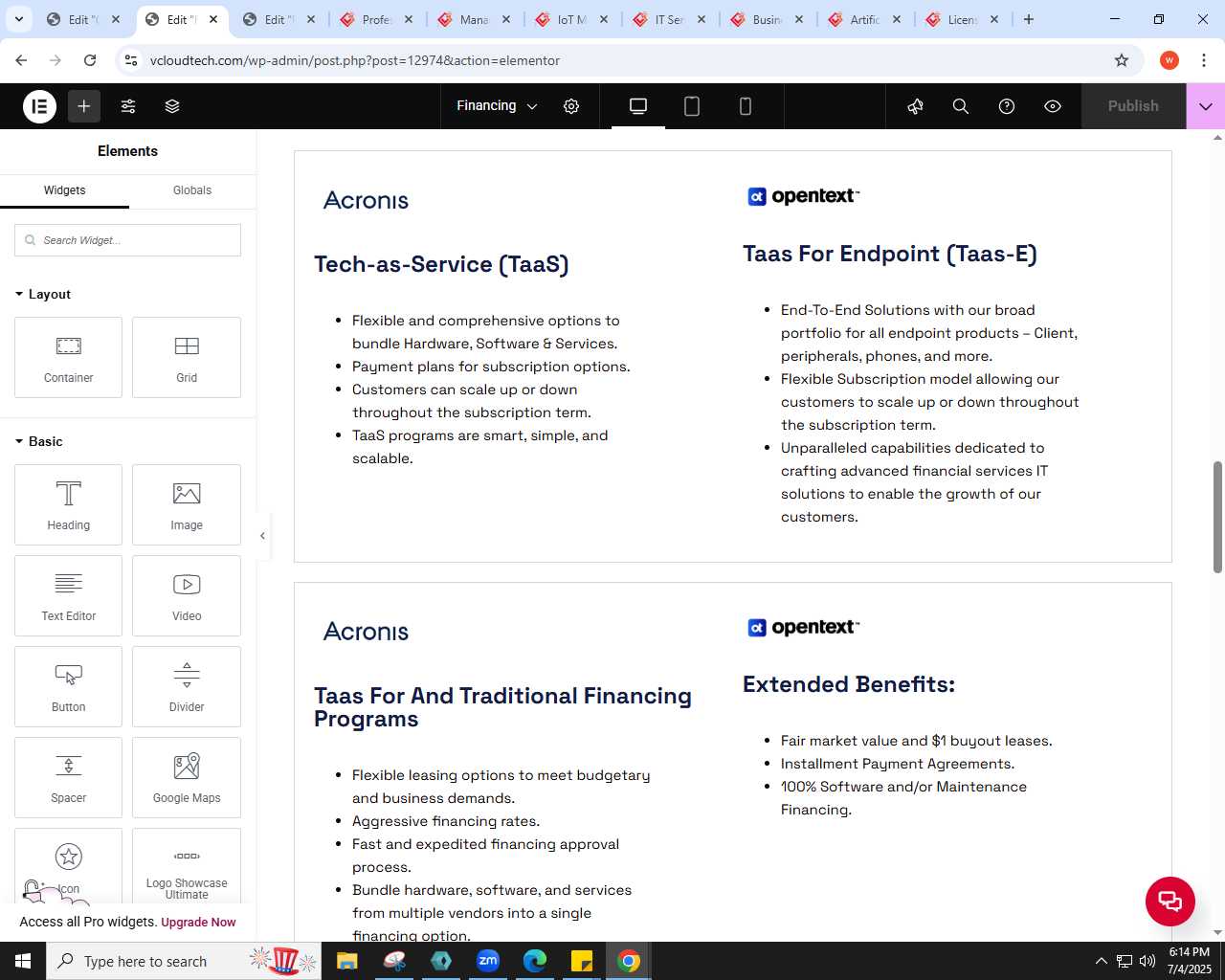Switch to the IoT browser tab
The width and height of the screenshot is (1225, 980).
[572, 19]
